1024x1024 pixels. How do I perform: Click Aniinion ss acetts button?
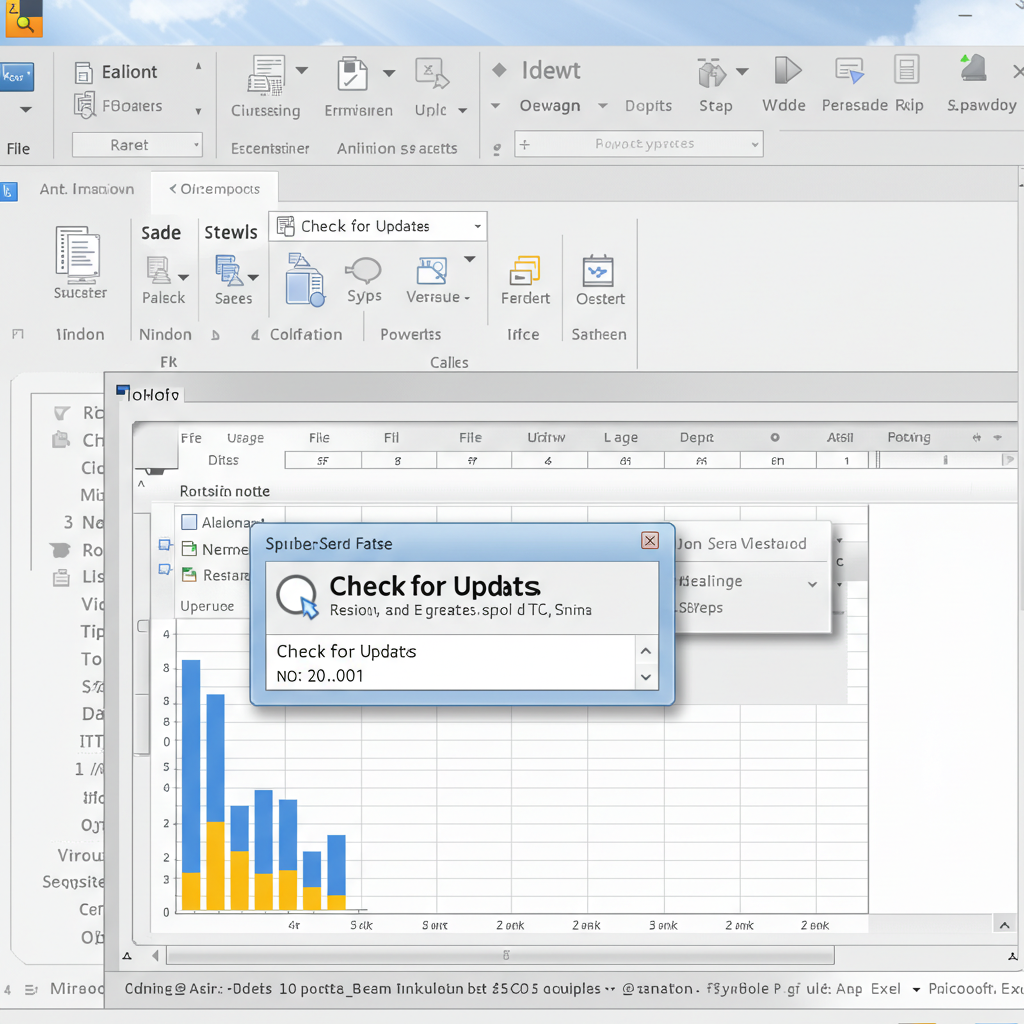click(396, 149)
